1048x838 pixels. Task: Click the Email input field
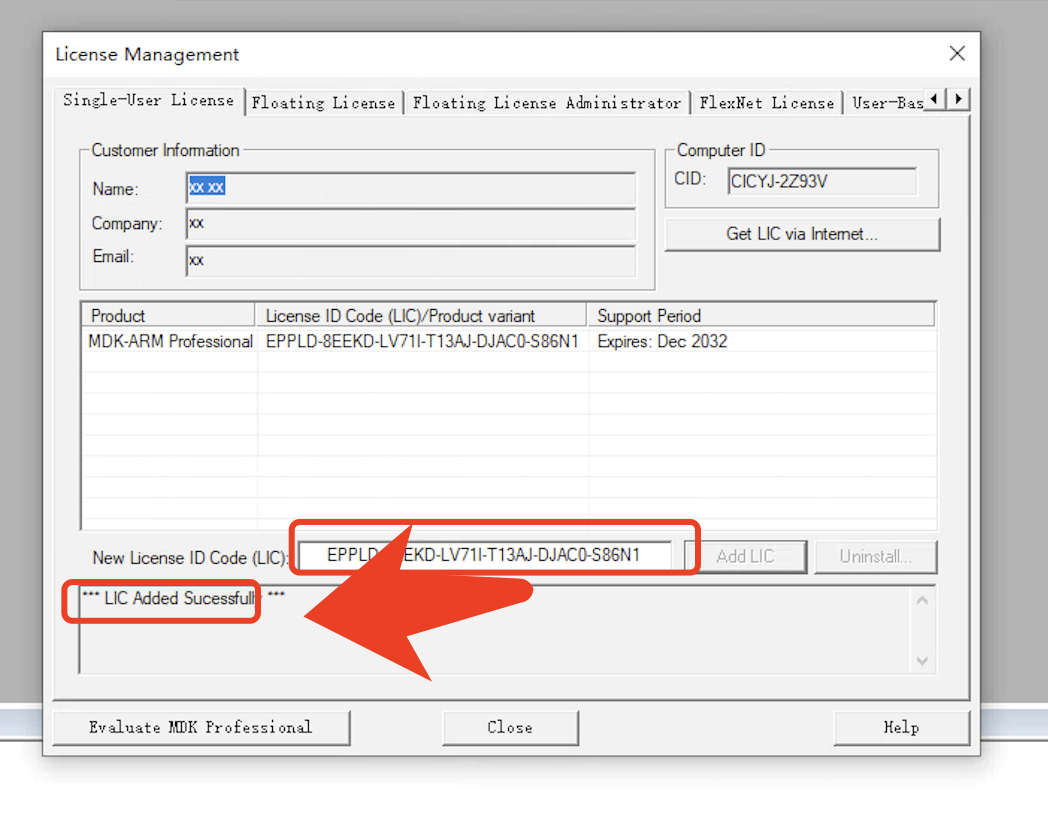pos(411,261)
